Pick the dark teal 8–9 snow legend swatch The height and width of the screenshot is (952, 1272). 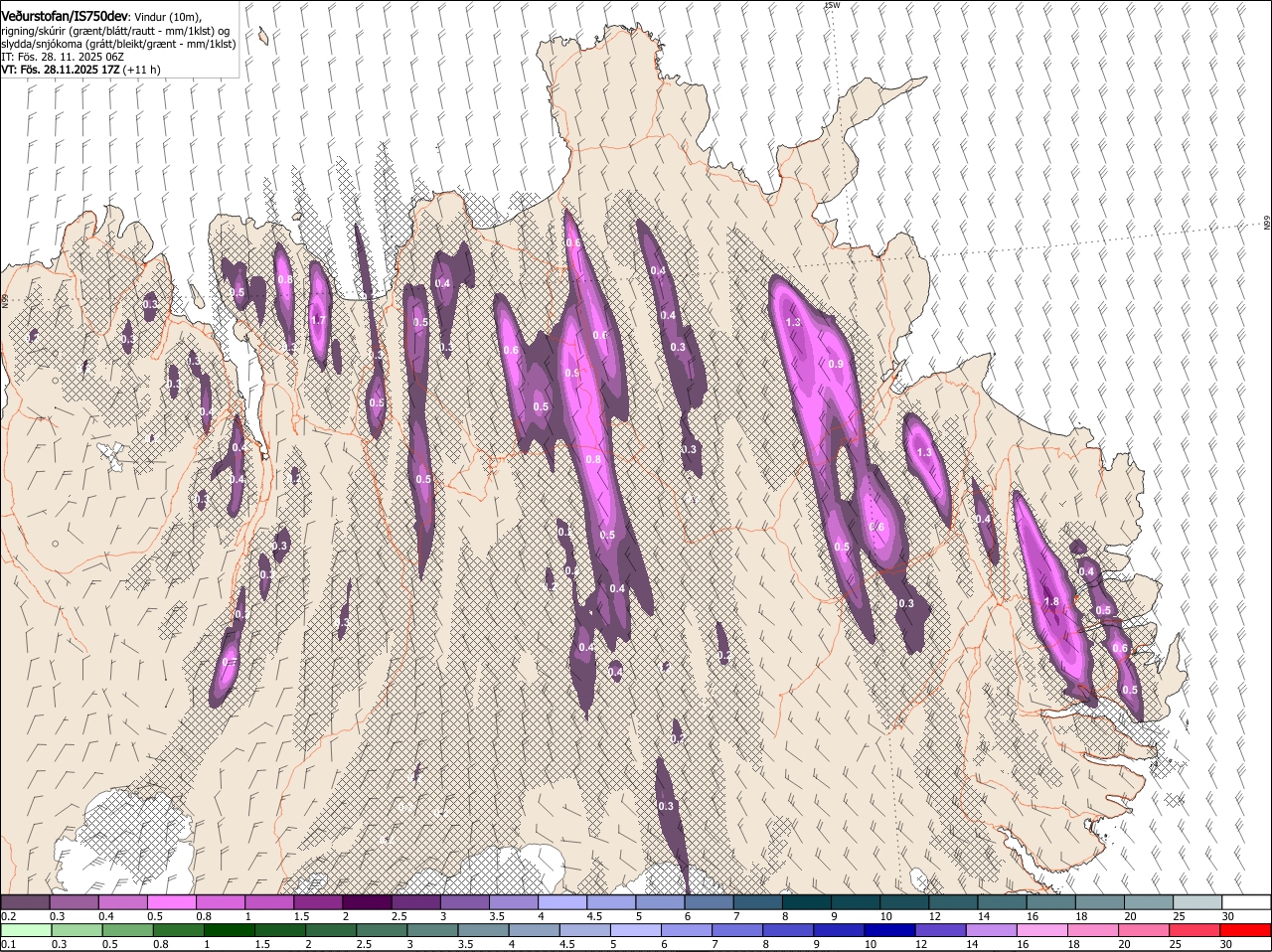pos(806,902)
